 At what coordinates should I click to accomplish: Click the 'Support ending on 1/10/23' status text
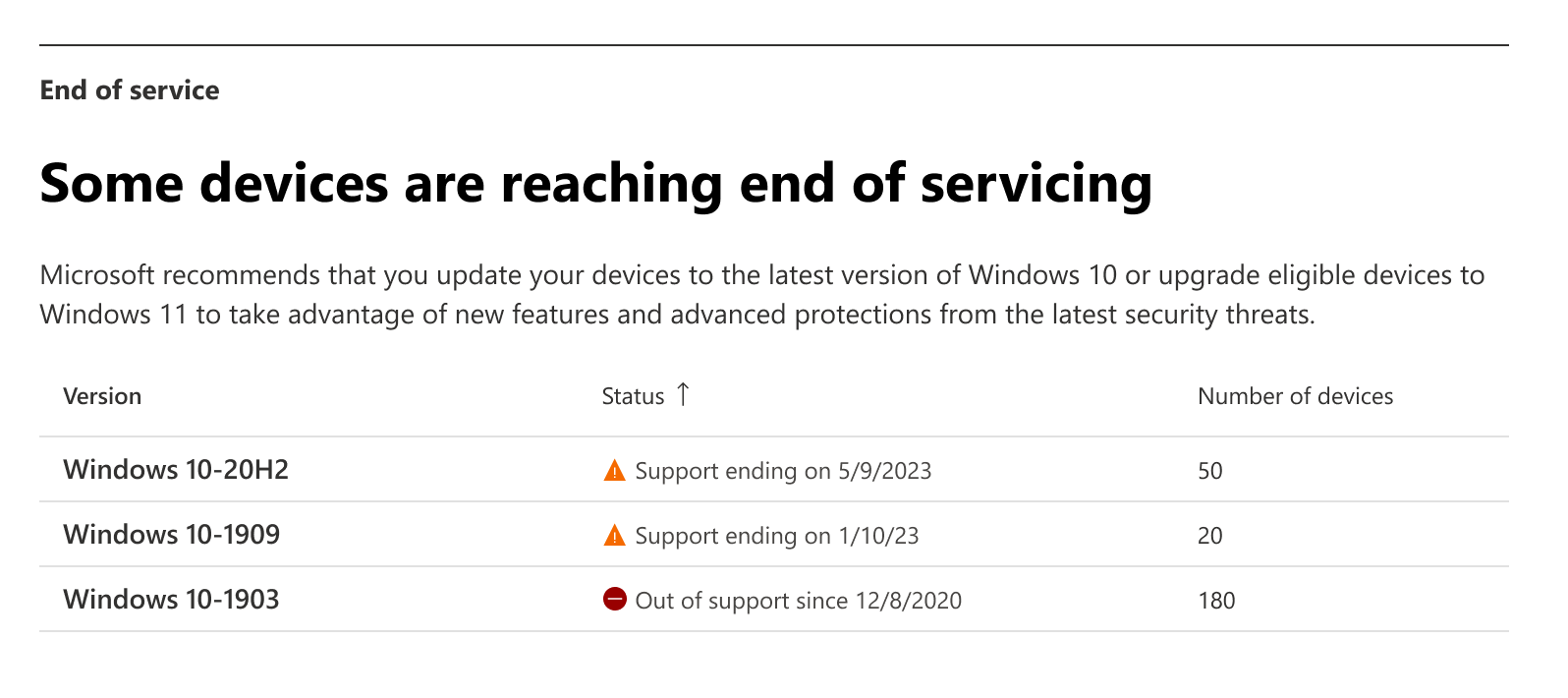(x=777, y=536)
